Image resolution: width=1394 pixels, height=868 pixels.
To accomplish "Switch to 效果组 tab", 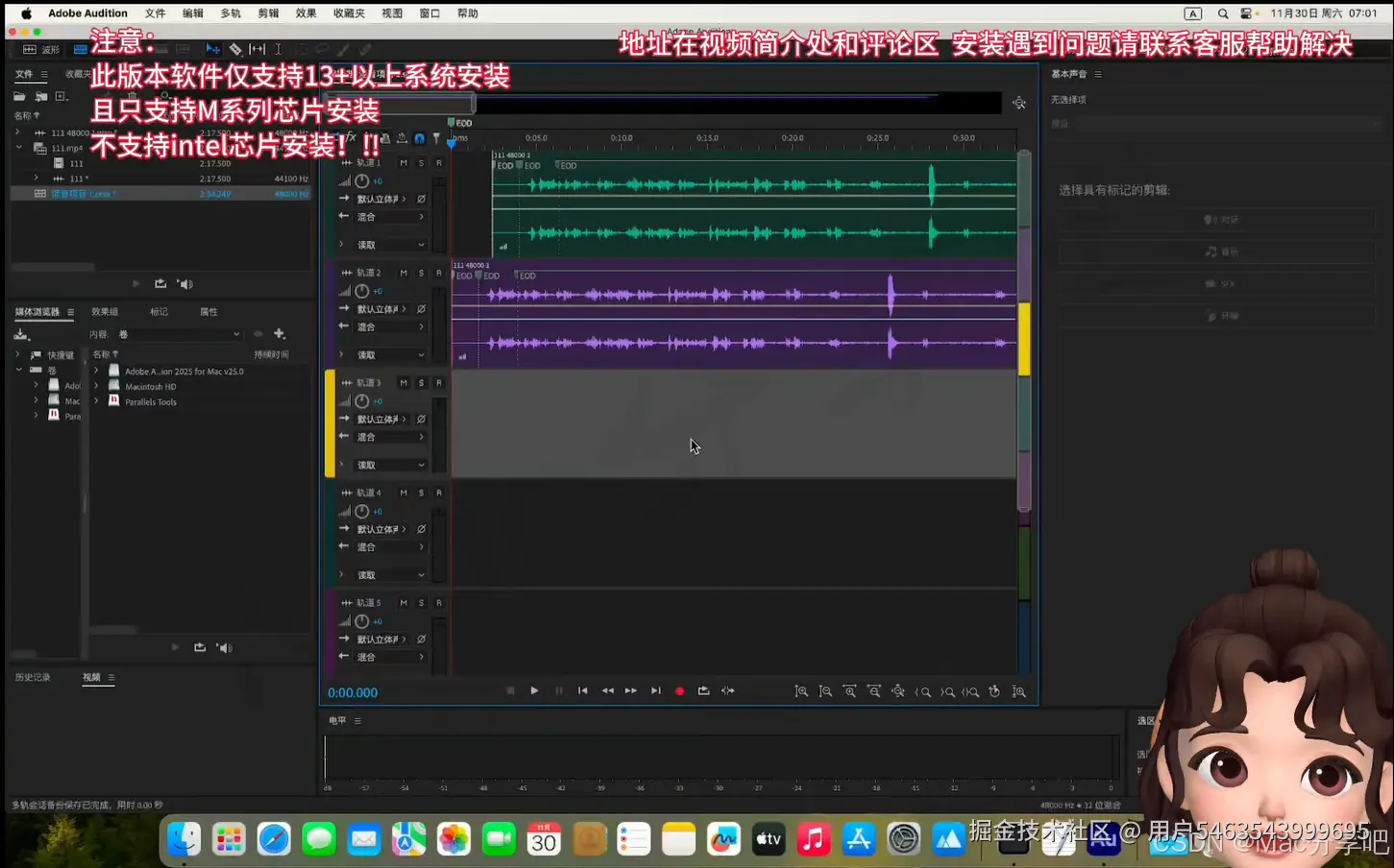I will (105, 312).
